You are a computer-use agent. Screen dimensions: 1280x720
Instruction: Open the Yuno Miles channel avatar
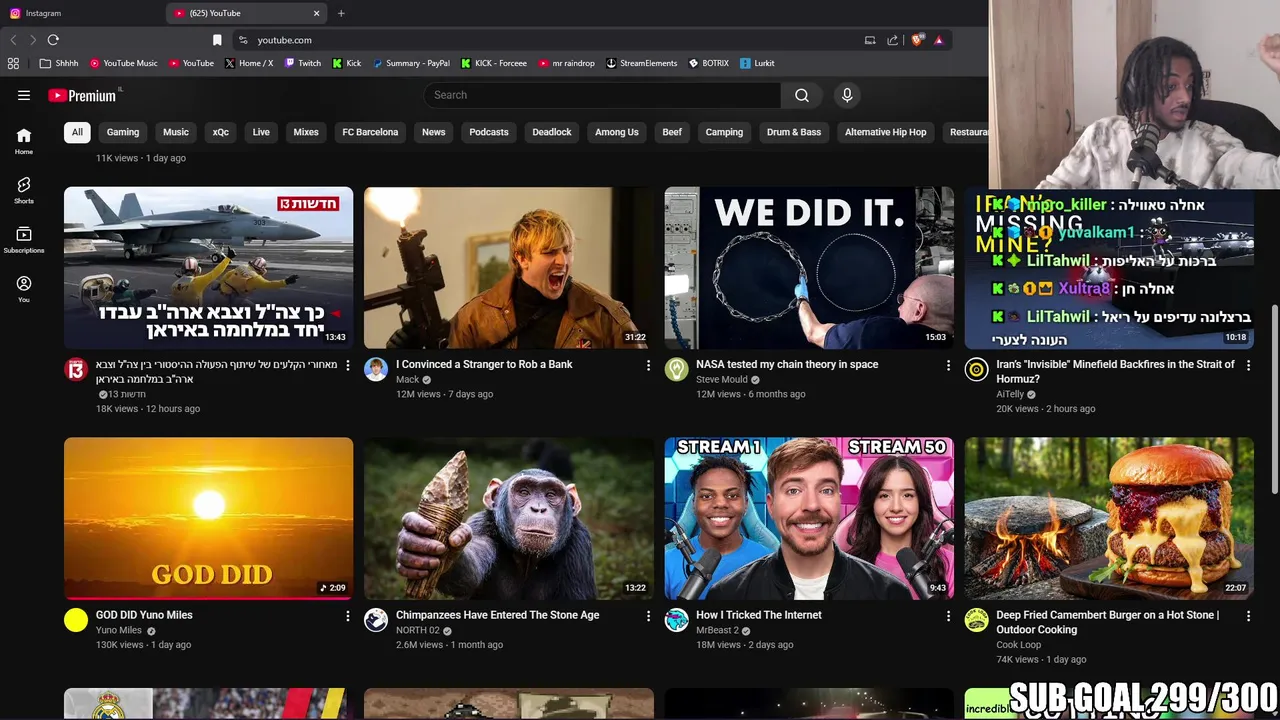[76, 621]
